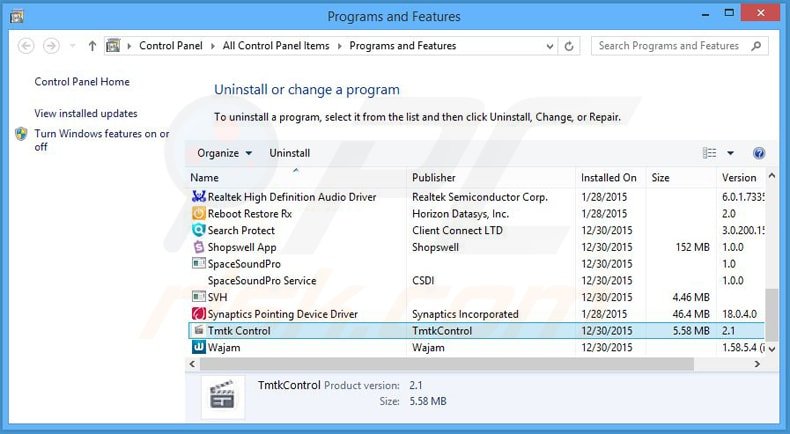Refresh the Programs and Features list

tap(569, 46)
